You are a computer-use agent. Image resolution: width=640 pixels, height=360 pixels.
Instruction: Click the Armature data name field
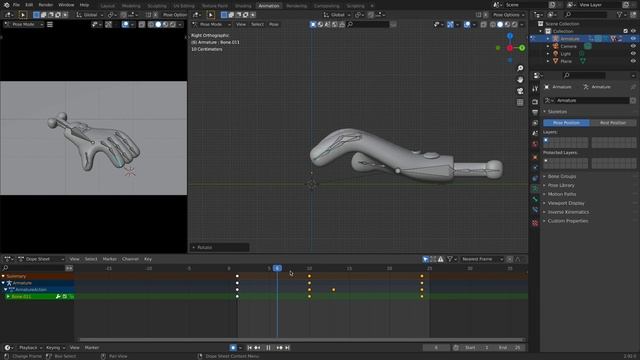(x=592, y=100)
